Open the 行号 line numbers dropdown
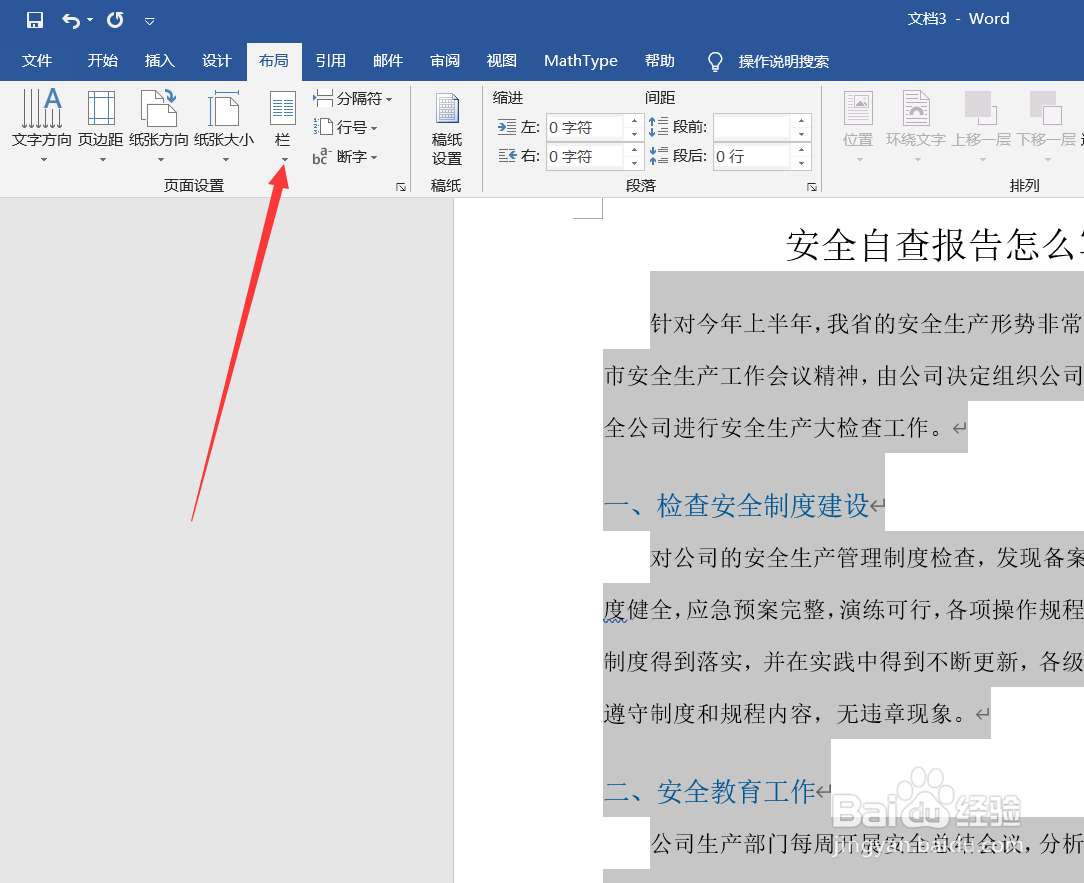This screenshot has height=883, width=1084. tap(345, 127)
